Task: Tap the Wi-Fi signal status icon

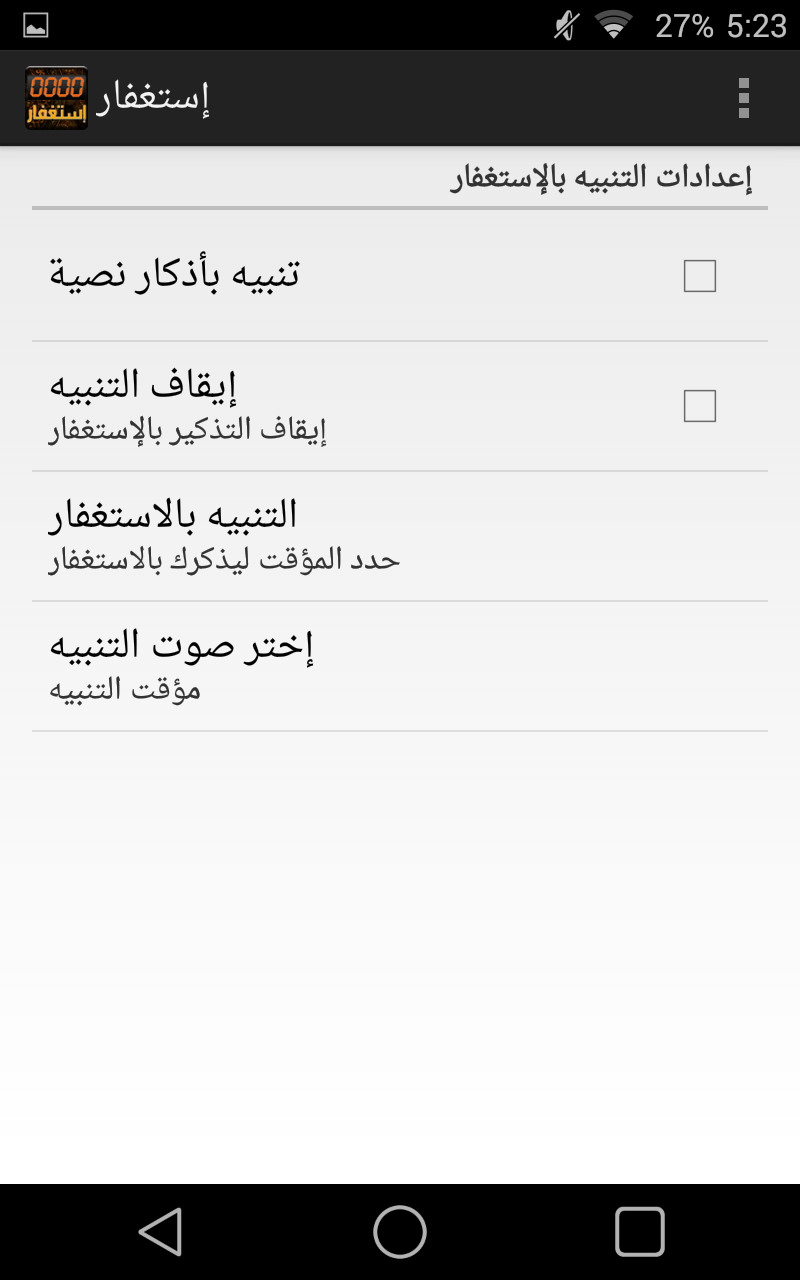Action: point(613,26)
